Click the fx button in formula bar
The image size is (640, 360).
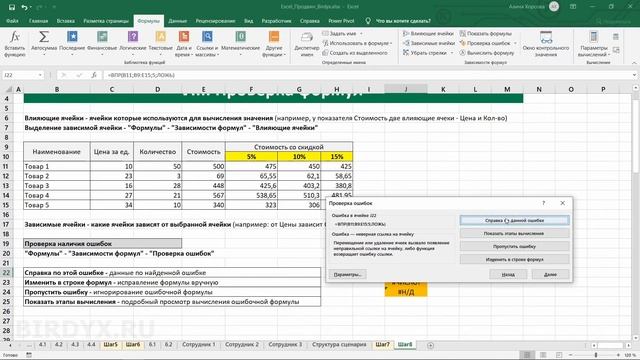pos(94,75)
